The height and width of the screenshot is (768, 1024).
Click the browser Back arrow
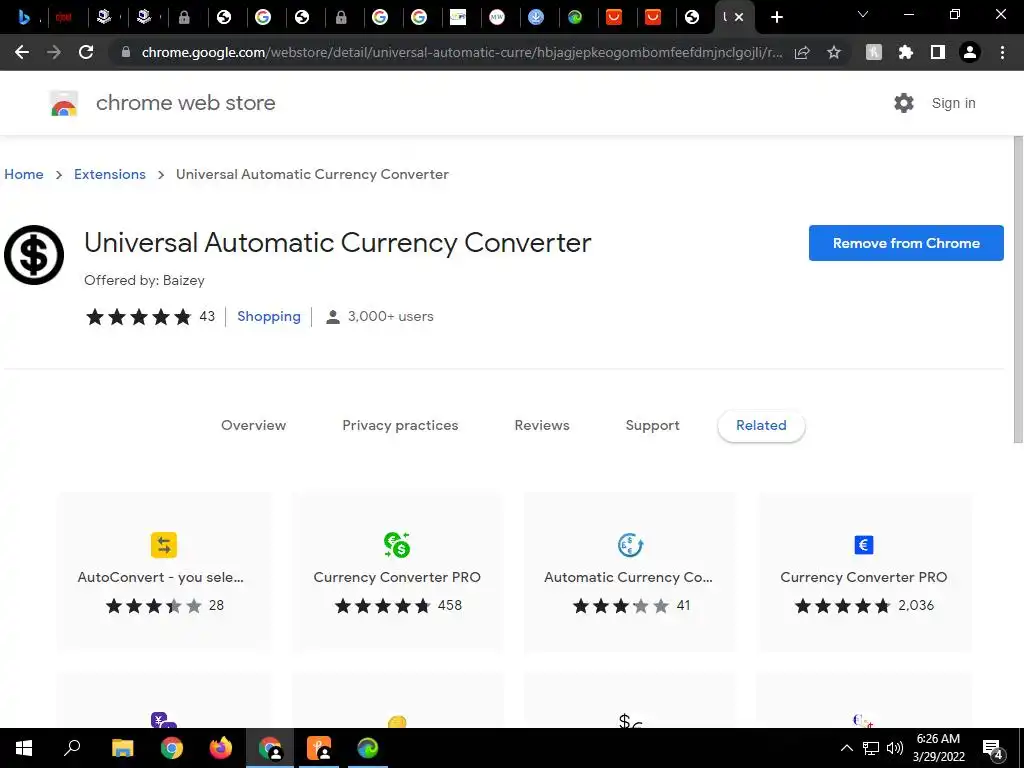22,52
